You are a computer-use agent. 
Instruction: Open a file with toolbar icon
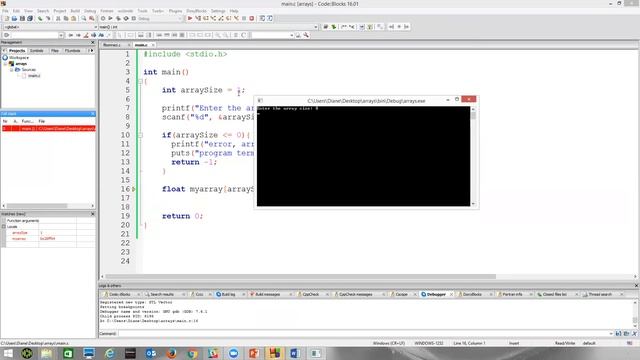[14, 18]
